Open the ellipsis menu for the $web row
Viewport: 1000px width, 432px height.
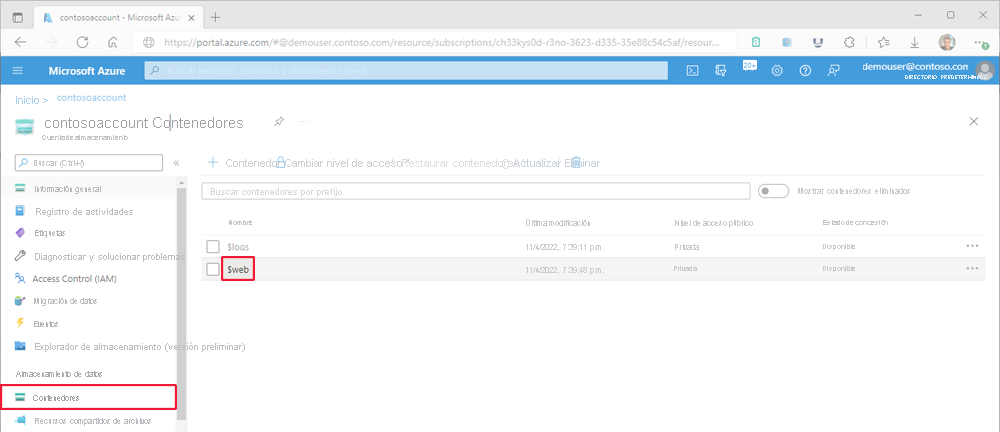pos(972,269)
